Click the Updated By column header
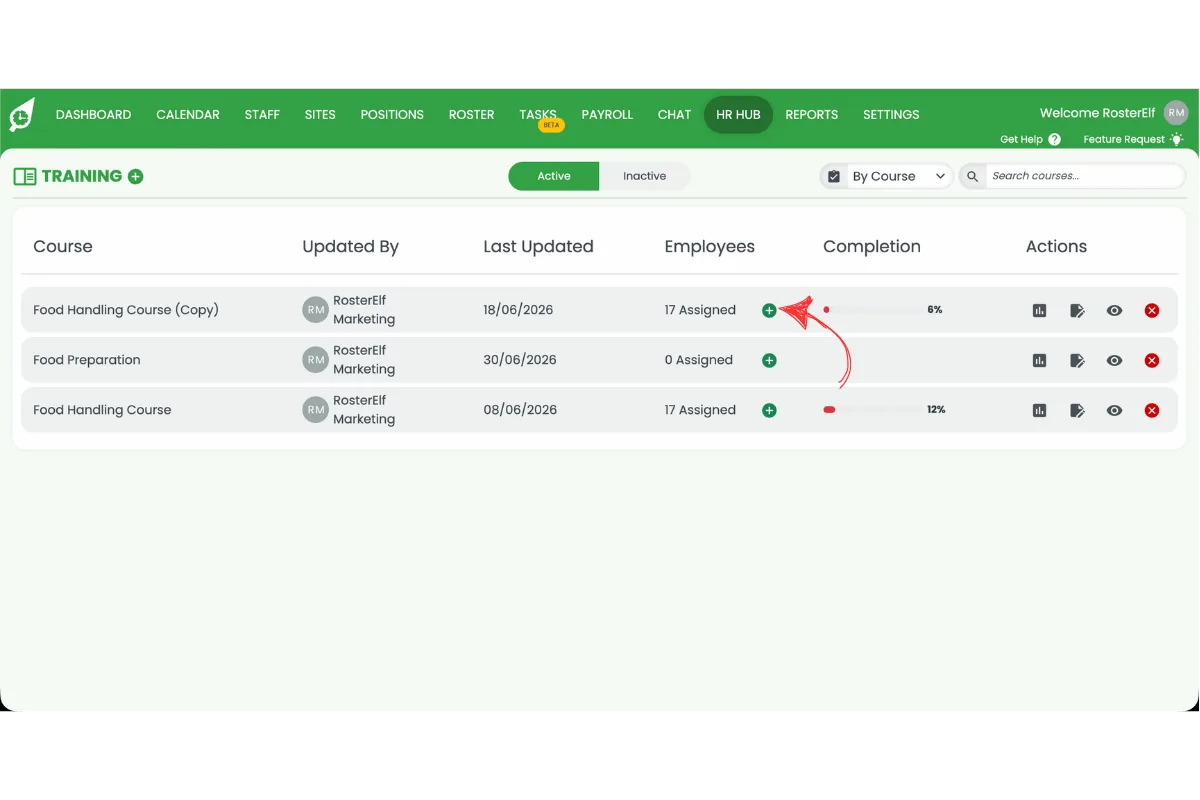The height and width of the screenshot is (800, 1200). pos(351,247)
